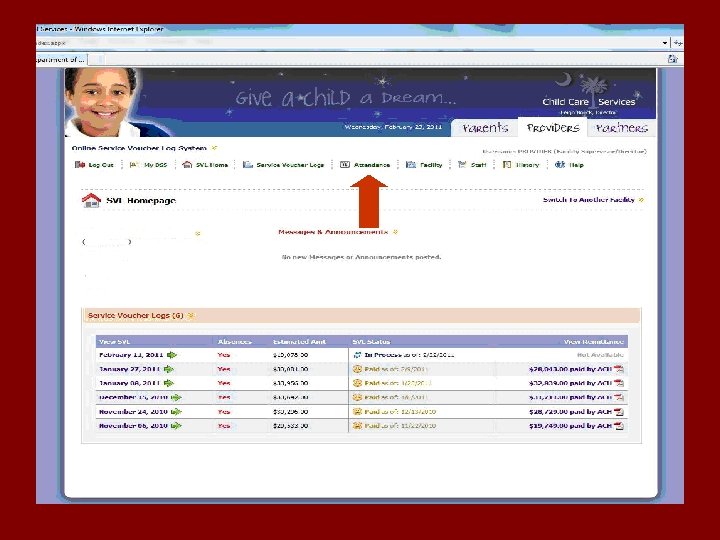720x540 pixels.
Task: Open the address bar dropdown arrow
Action: coord(665,43)
